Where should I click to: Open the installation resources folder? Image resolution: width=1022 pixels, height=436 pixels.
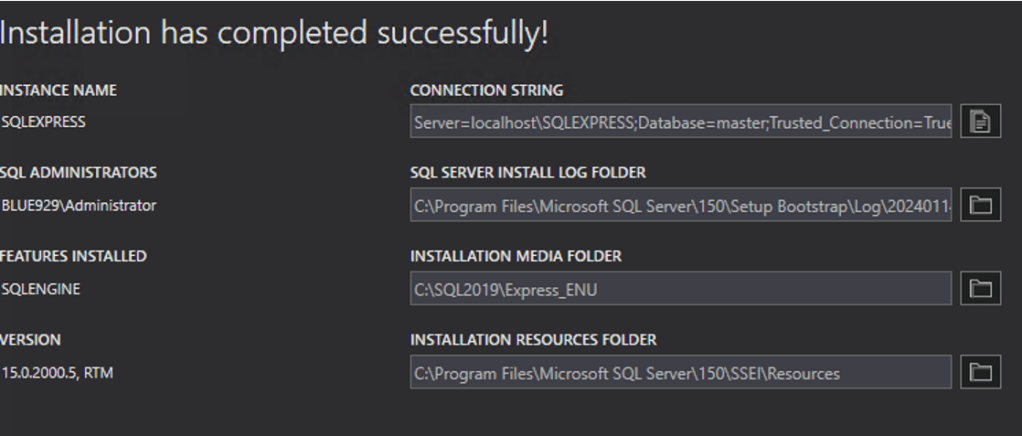pyautogui.click(x=981, y=373)
